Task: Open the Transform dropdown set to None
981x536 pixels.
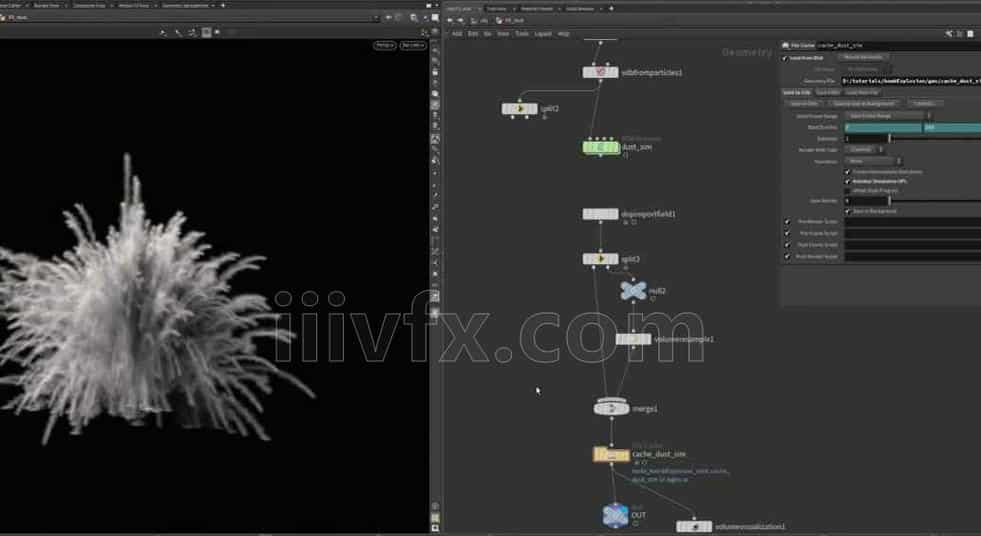Action: tap(873, 161)
